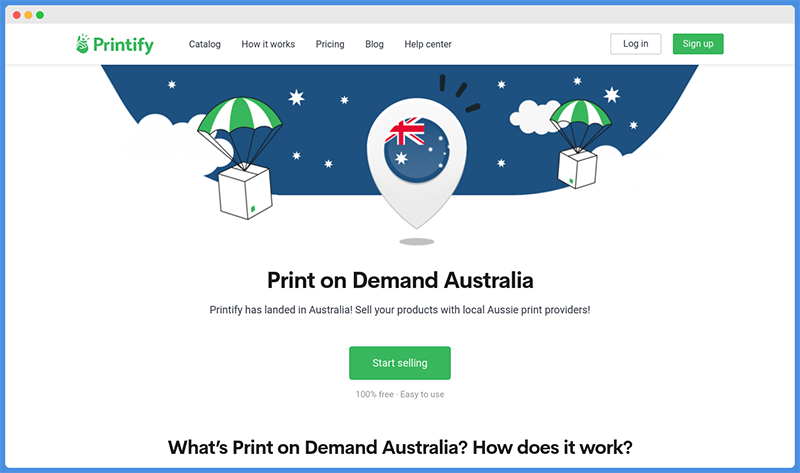Minimize window with the yellow button
Image resolution: width=800 pixels, height=473 pixels.
pos(28,15)
